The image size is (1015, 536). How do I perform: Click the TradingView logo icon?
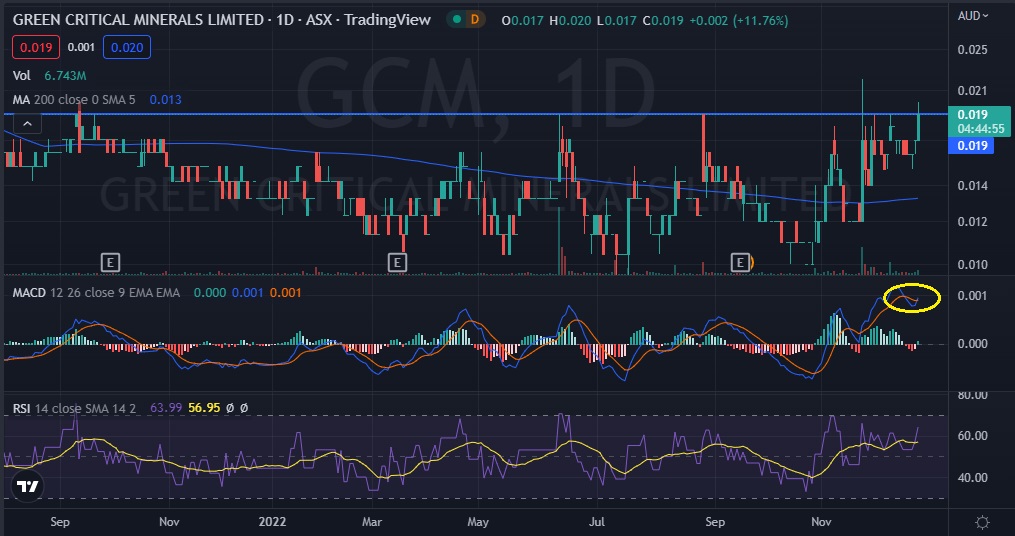click(x=27, y=487)
